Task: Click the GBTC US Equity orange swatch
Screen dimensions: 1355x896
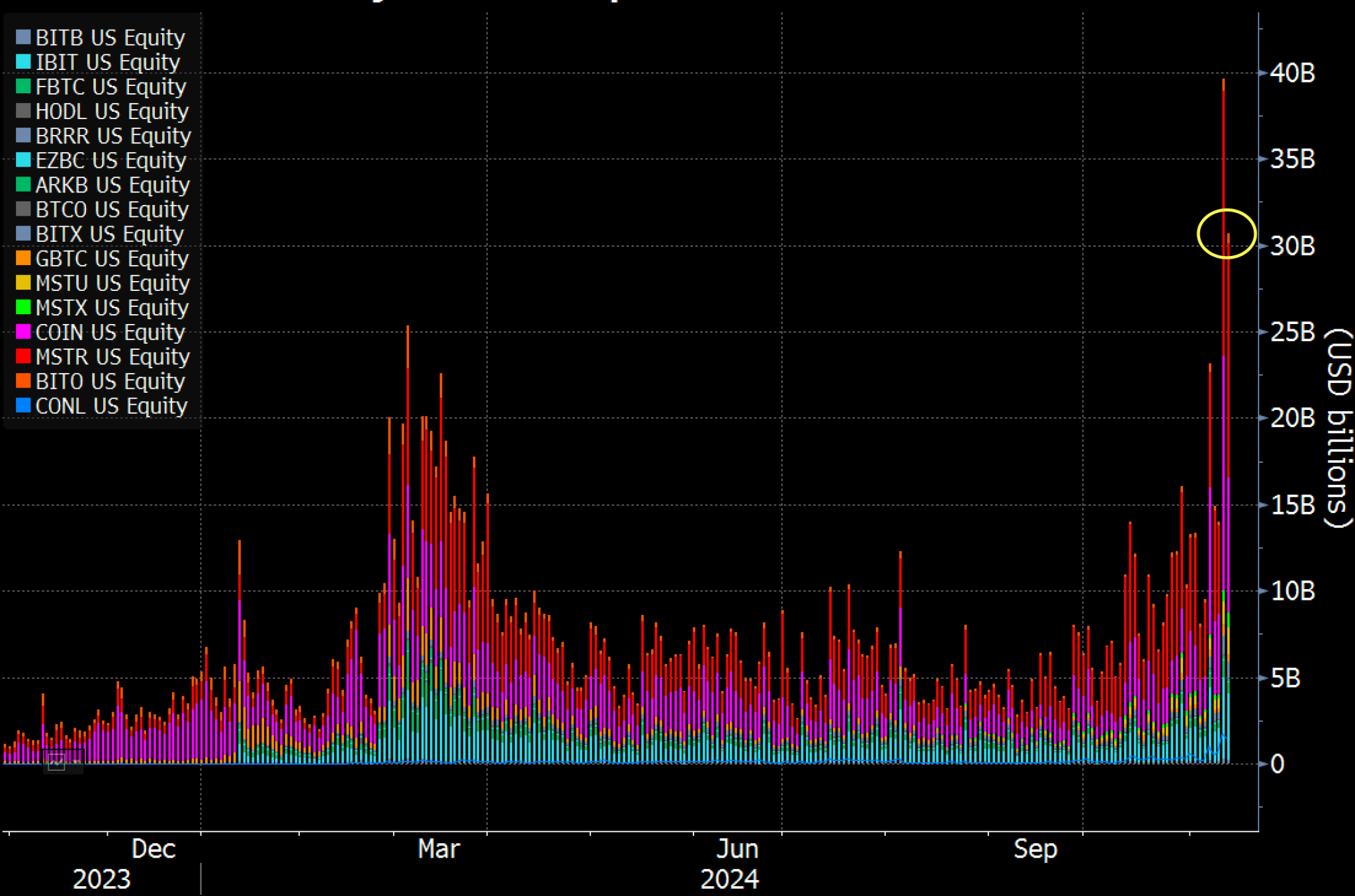Action: pos(23,258)
